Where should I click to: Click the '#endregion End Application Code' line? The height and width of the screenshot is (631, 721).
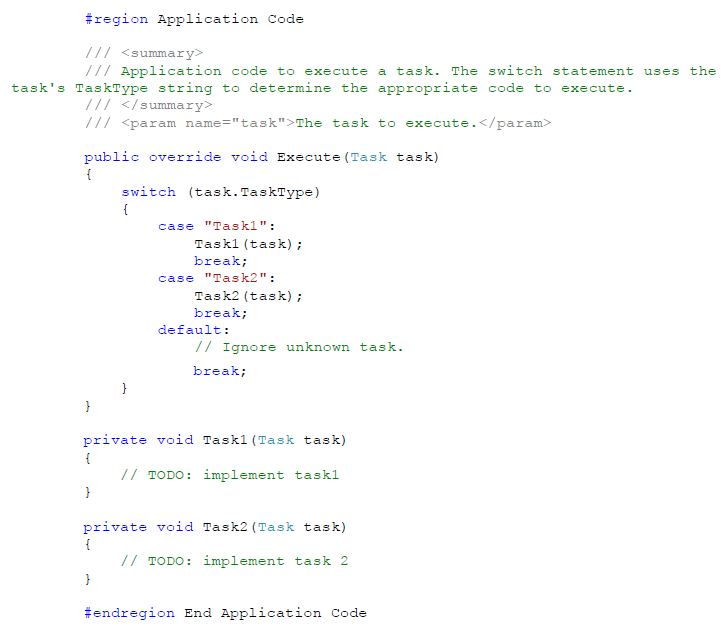tap(226, 613)
